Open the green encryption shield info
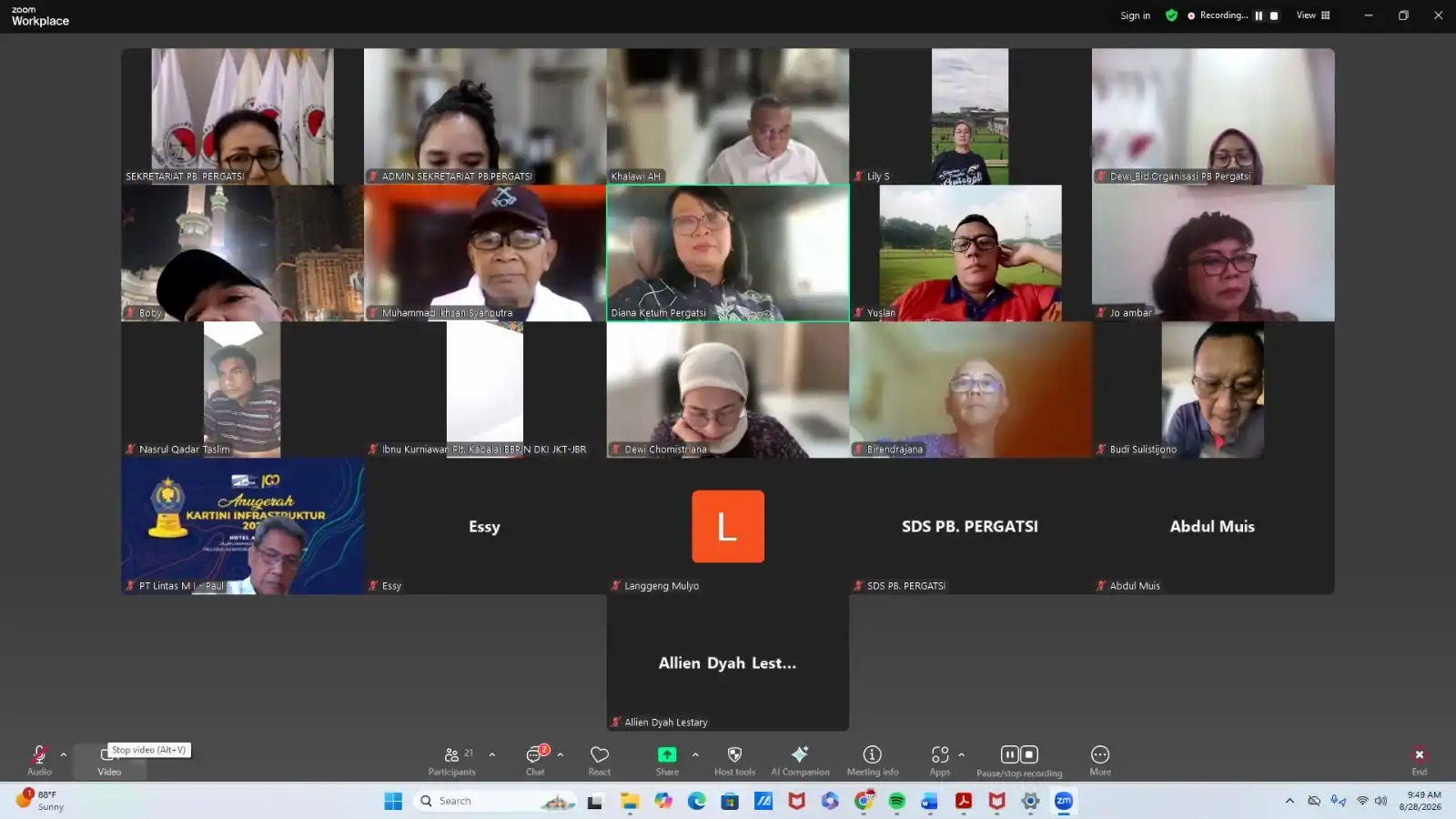 tap(1171, 15)
